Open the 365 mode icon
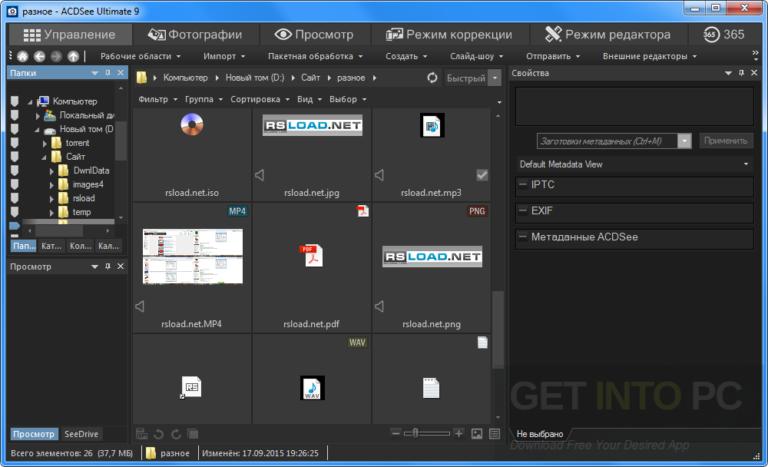The width and height of the screenshot is (768, 467). (x=711, y=34)
